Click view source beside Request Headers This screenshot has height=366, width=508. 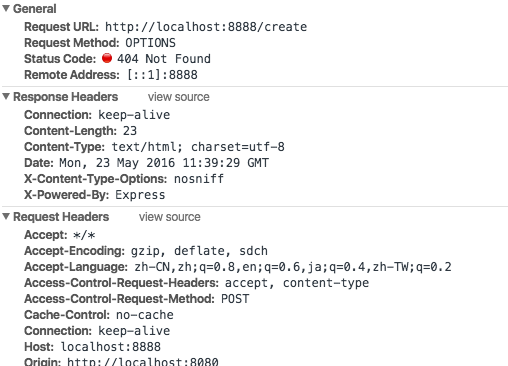(170, 217)
